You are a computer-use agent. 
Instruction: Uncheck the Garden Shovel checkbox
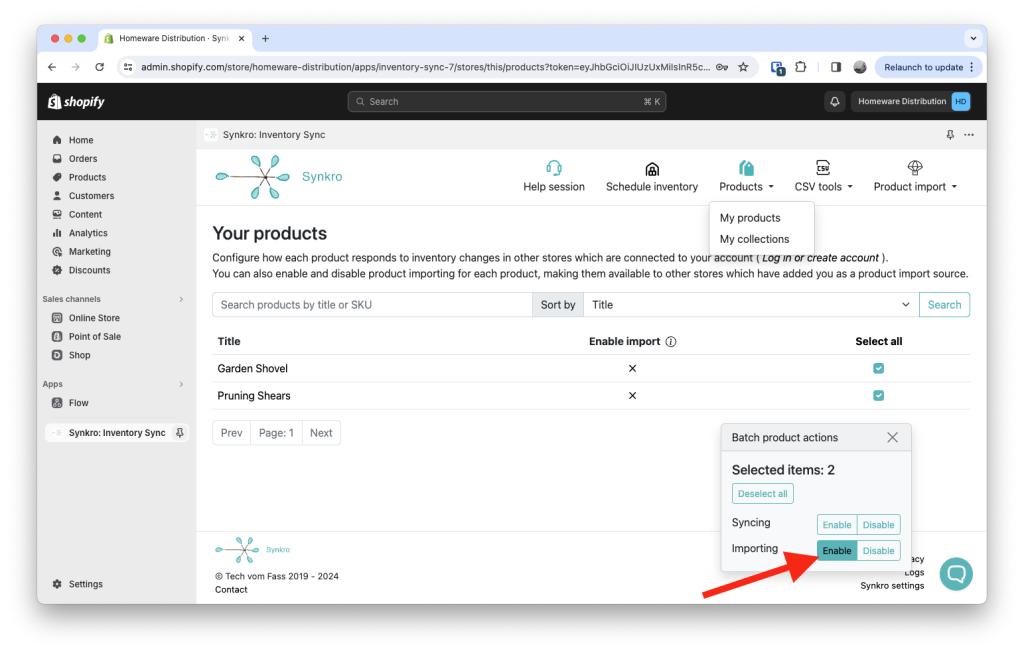pyautogui.click(x=878, y=368)
